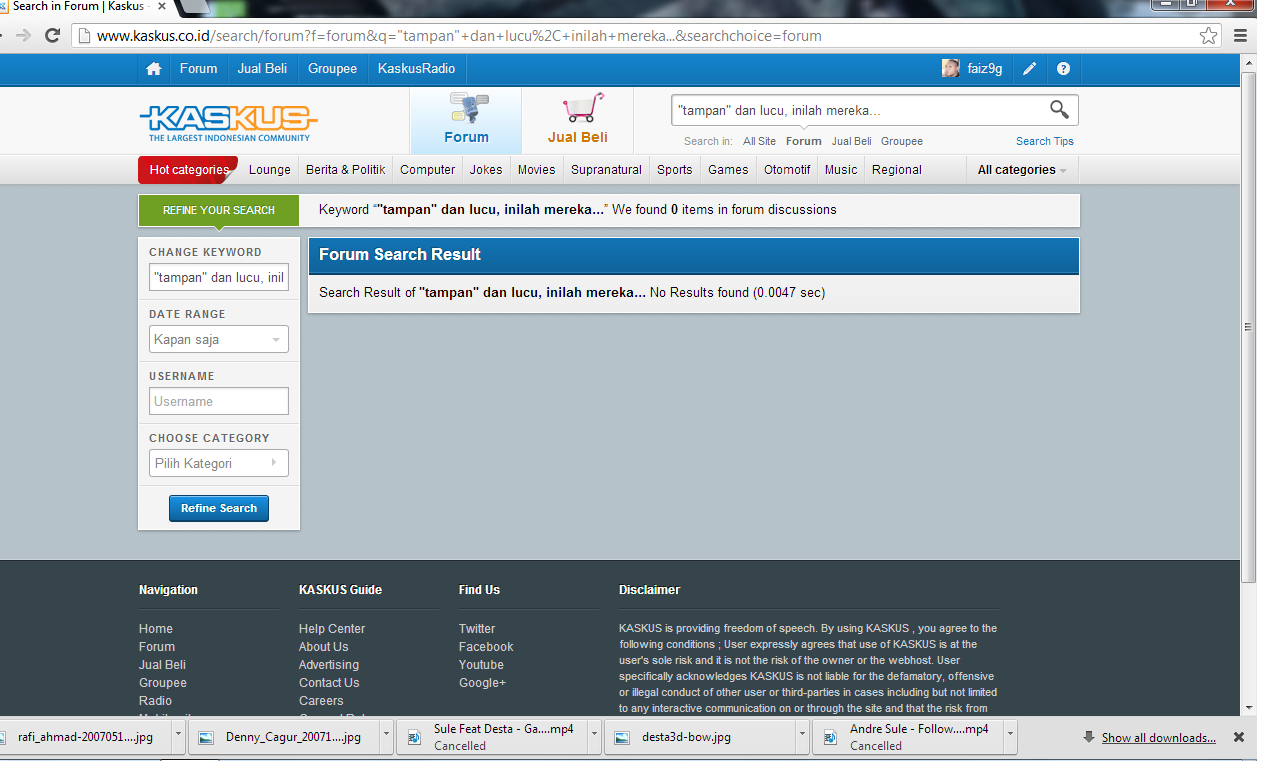Viewport: 1280px width, 768px height.
Task: Expand Andre Sule download options arrow
Action: [1010, 737]
